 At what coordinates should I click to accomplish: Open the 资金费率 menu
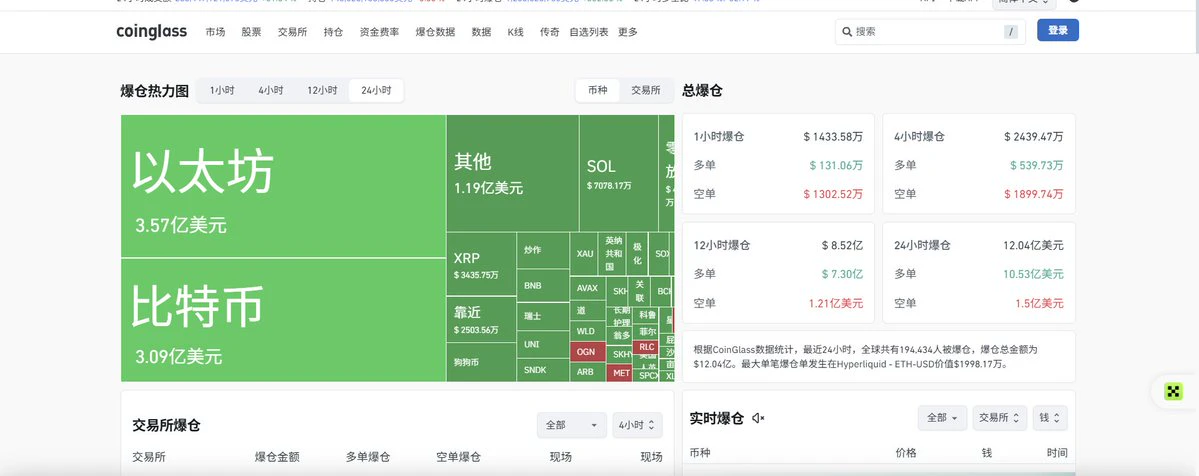[379, 32]
